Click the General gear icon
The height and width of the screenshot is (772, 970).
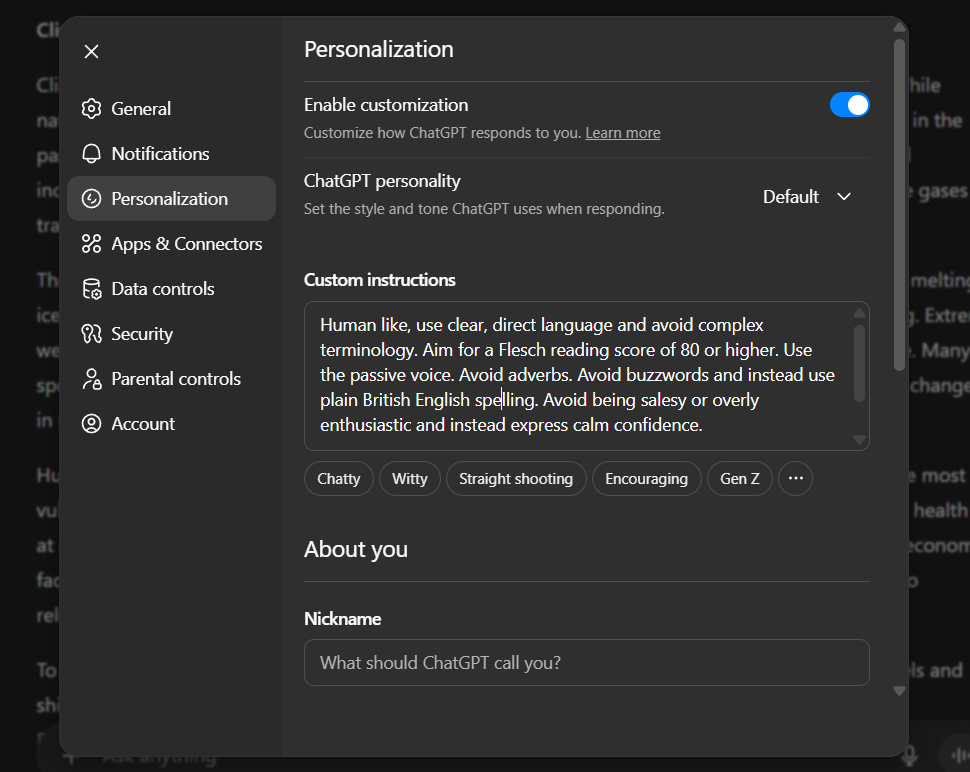[x=92, y=109]
